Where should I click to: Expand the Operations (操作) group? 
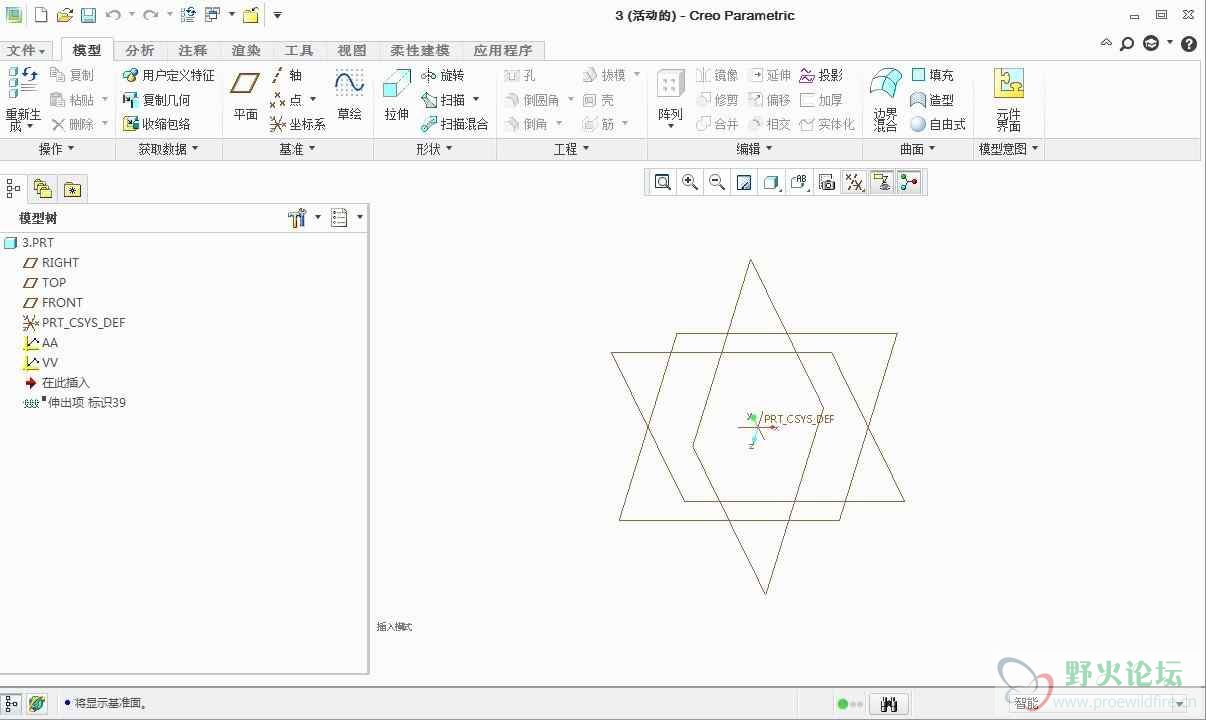(56, 149)
